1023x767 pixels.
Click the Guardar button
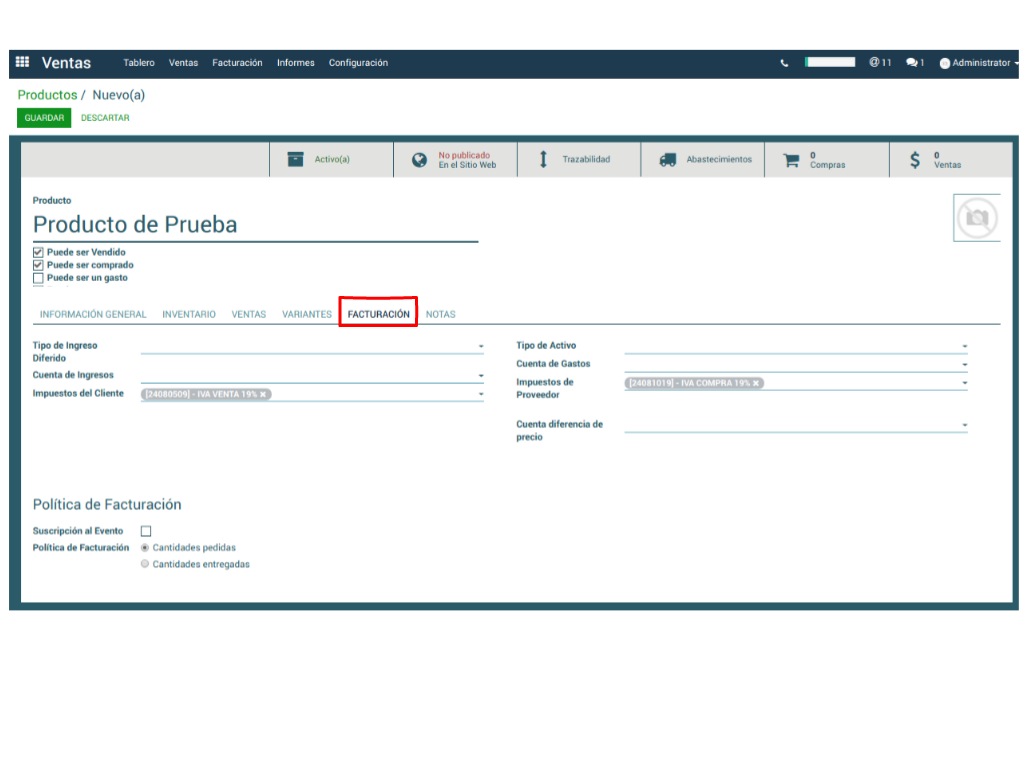[x=44, y=118]
